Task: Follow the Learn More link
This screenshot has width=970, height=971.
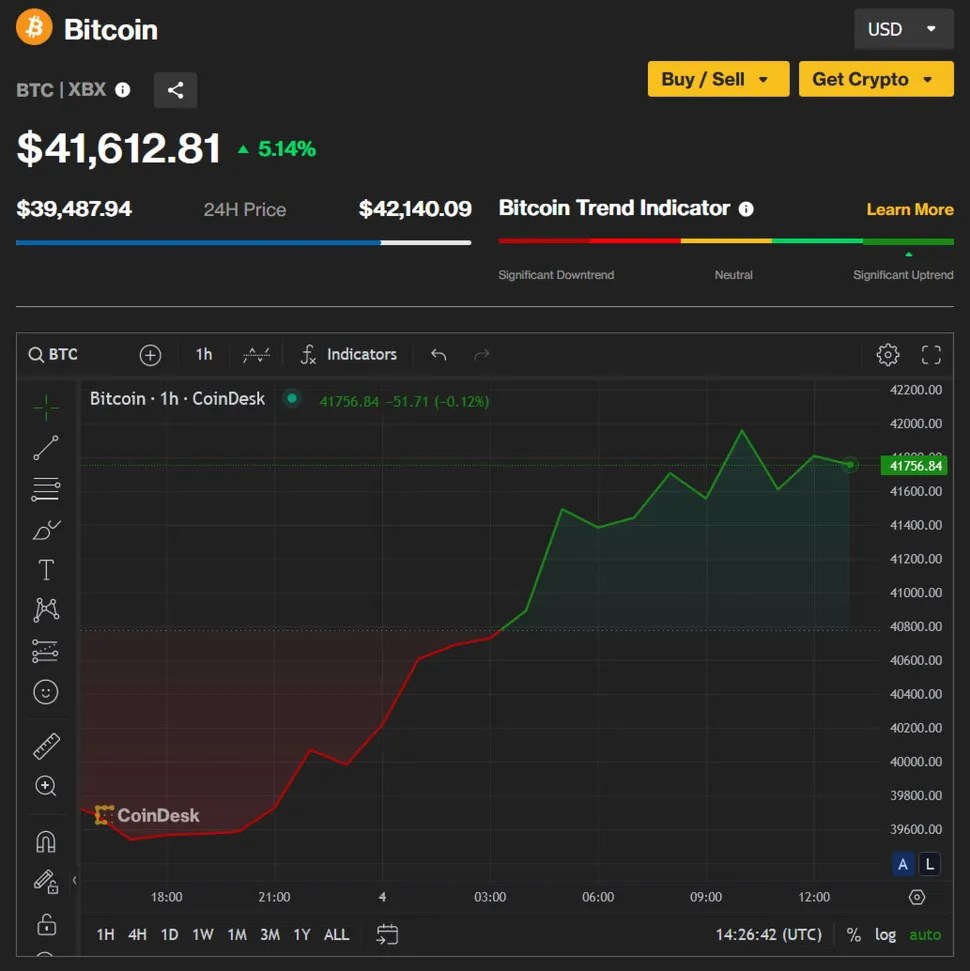Action: point(910,210)
